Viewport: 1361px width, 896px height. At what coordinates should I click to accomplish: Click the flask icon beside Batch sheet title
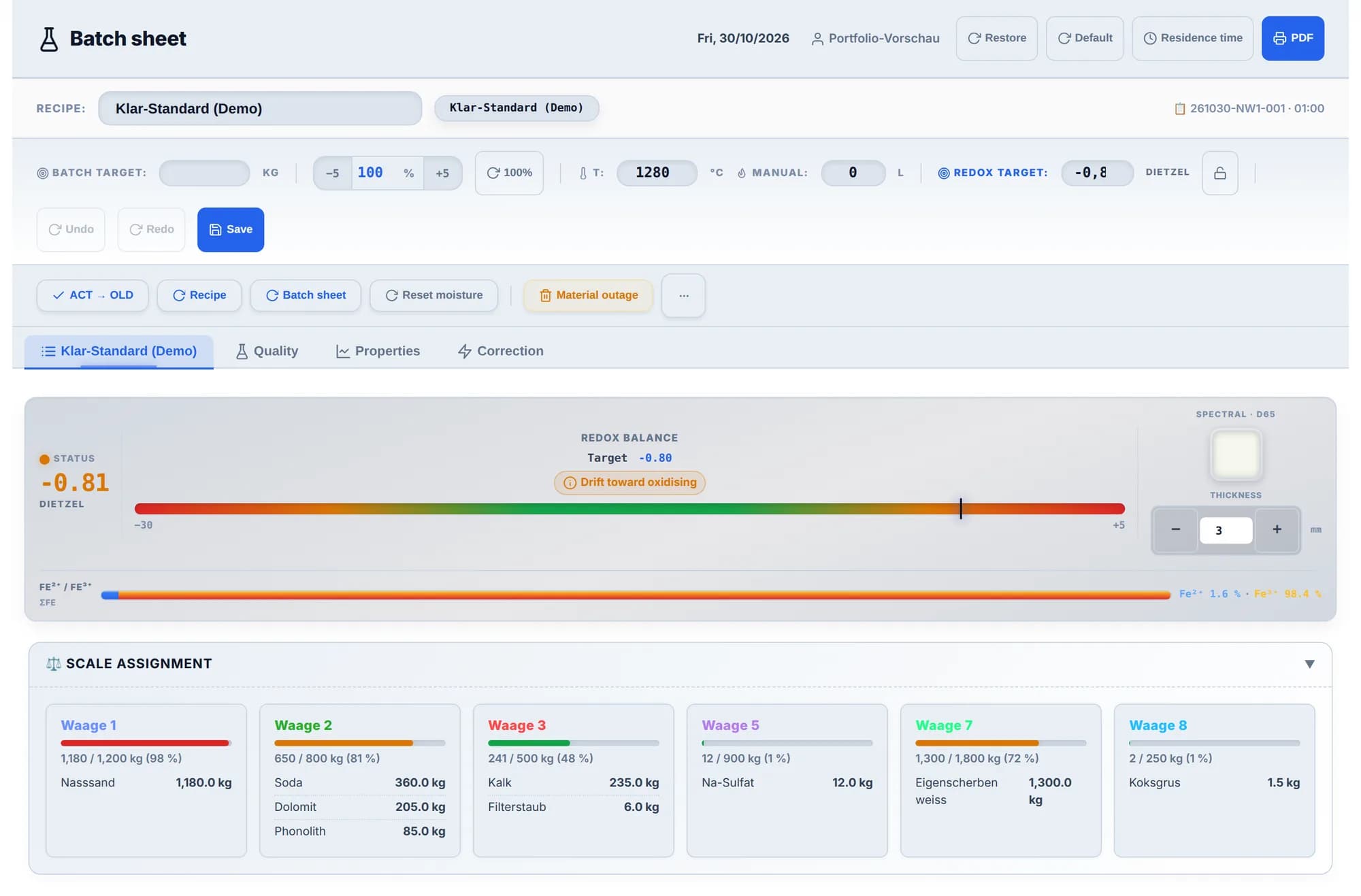pyautogui.click(x=48, y=39)
